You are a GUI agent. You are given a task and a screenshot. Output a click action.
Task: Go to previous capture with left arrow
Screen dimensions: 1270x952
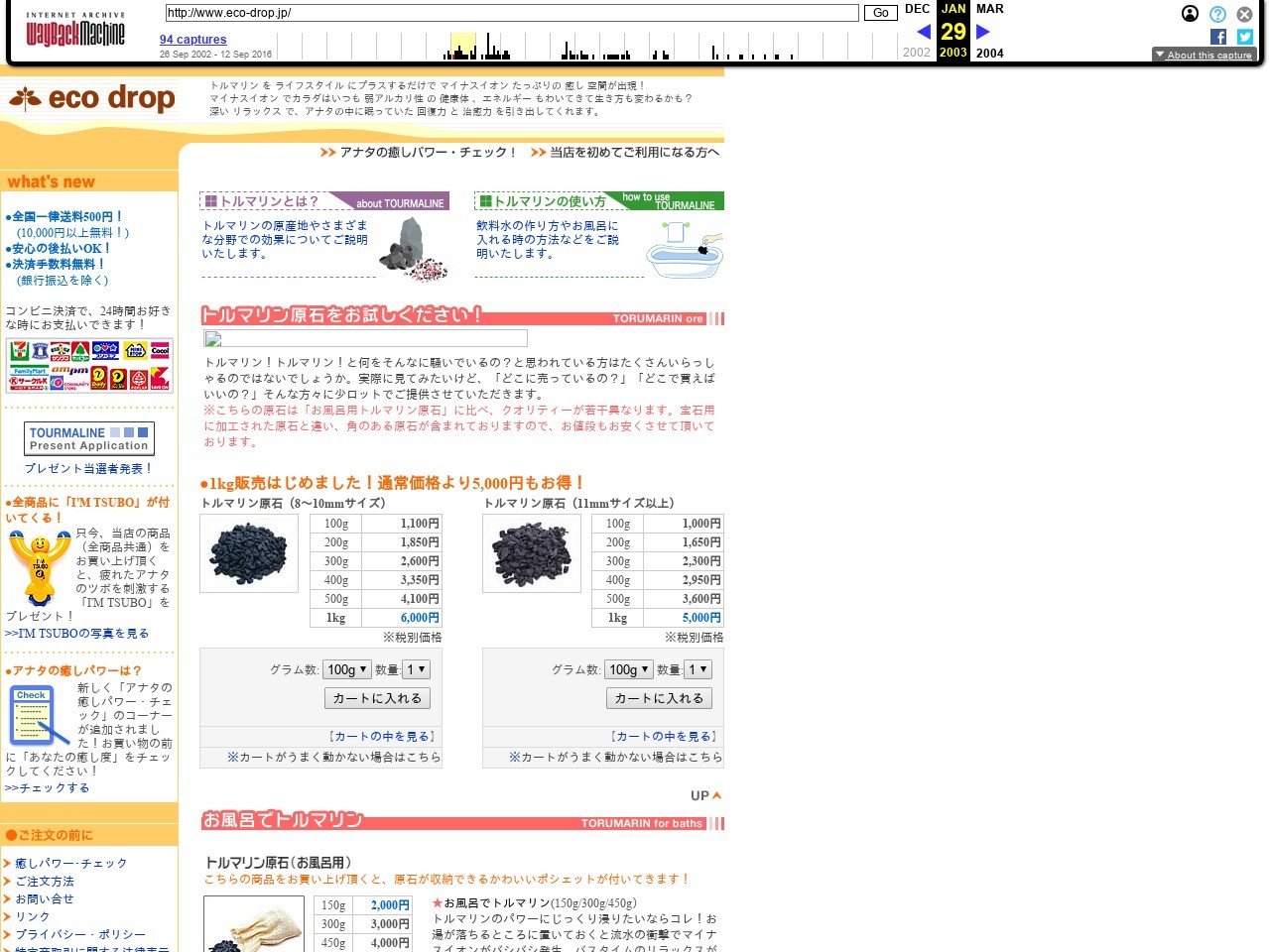coord(923,32)
